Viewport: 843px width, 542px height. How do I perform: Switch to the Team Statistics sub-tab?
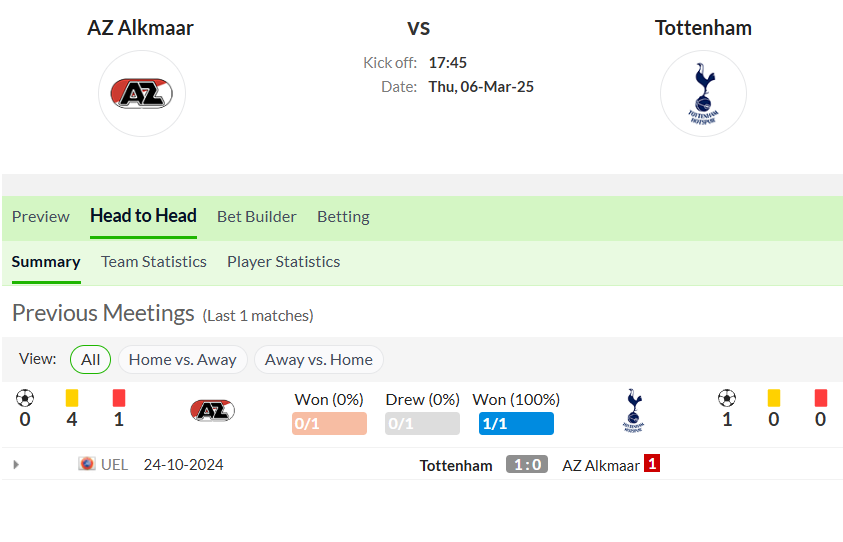click(154, 262)
